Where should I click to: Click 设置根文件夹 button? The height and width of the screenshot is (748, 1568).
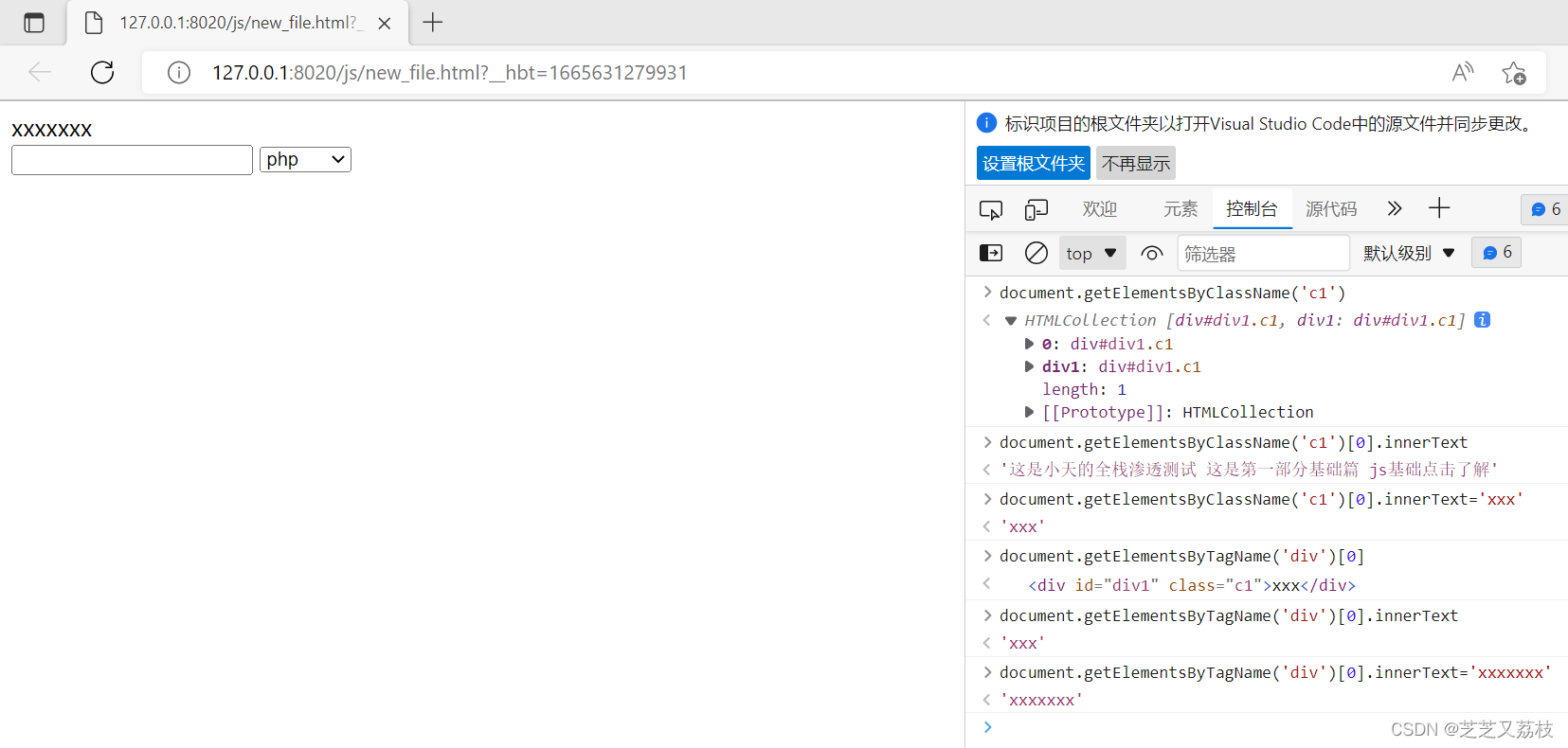[x=1034, y=163]
